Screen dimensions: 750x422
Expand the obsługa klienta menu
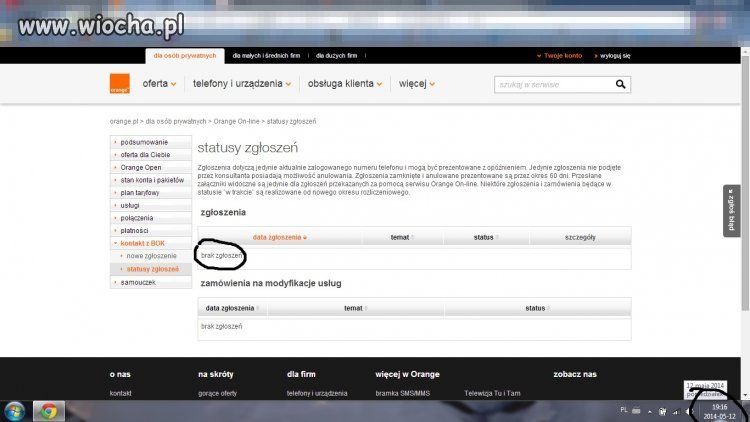(x=345, y=84)
